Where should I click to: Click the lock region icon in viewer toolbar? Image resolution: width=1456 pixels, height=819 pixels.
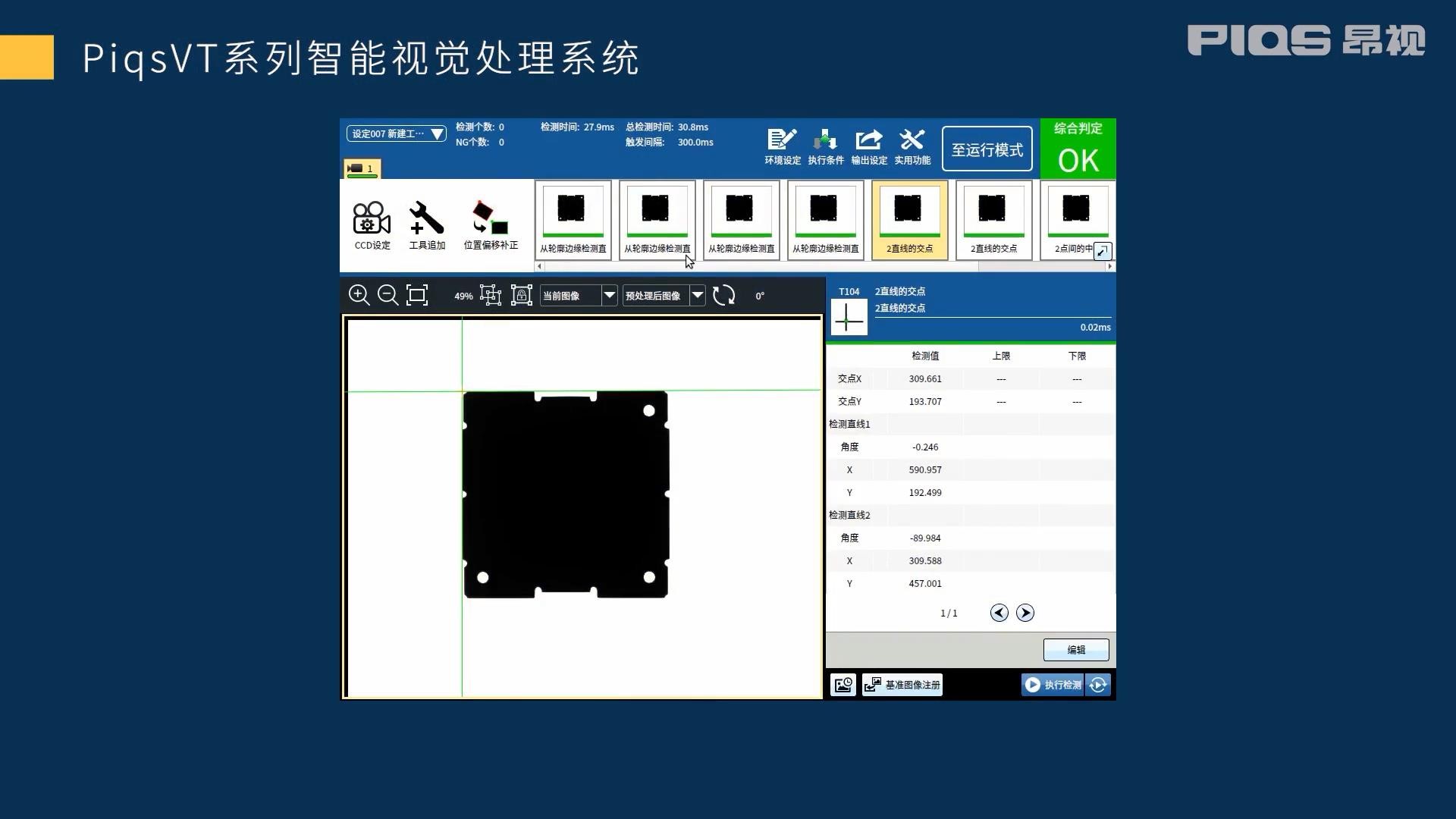(x=522, y=295)
